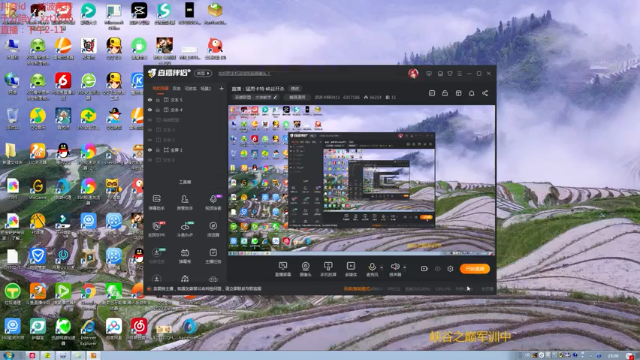Click the pill button next to category
Viewport: 640px width, 360px height.
tap(297, 98)
